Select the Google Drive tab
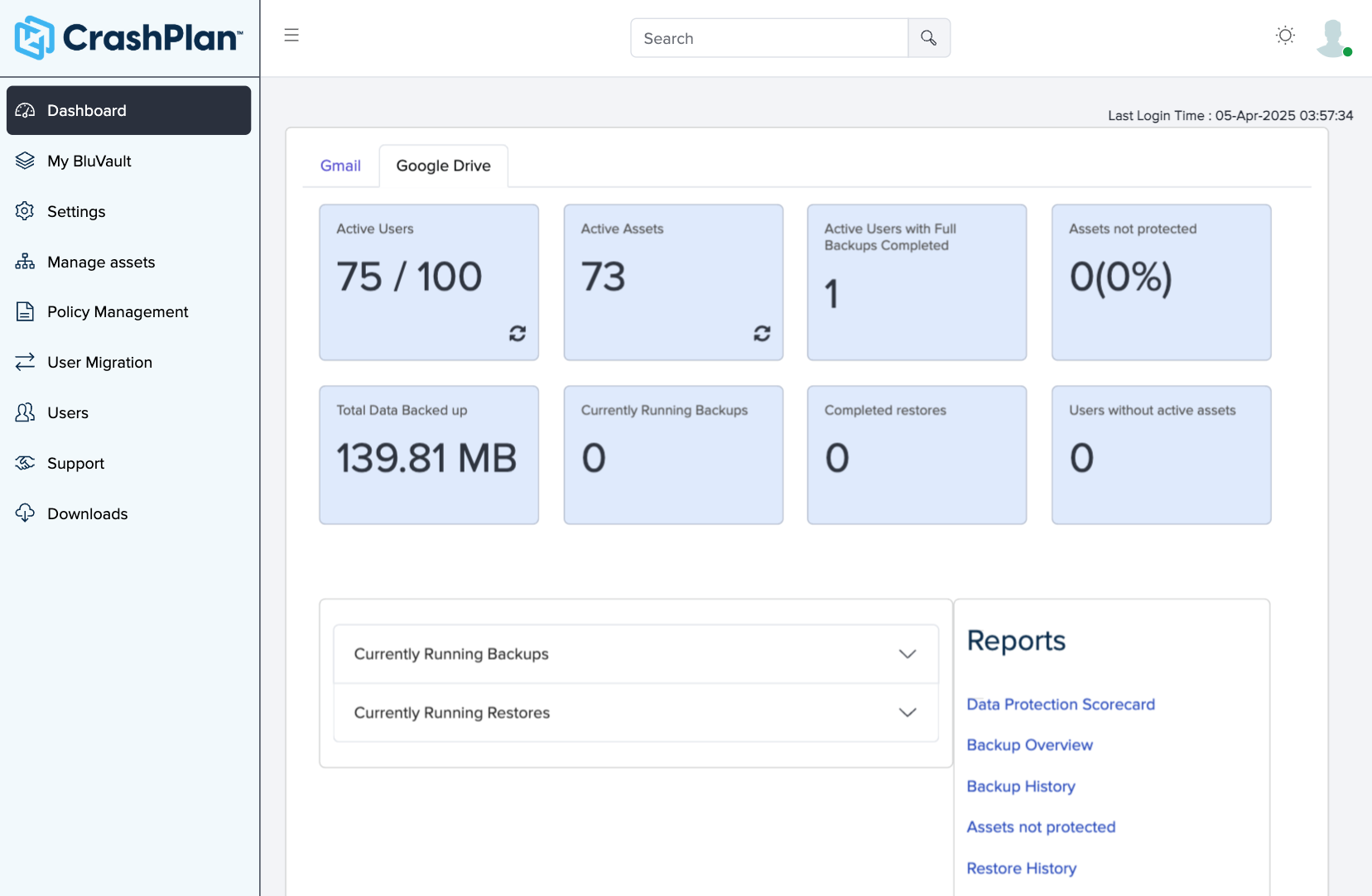The width and height of the screenshot is (1372, 896). [443, 166]
